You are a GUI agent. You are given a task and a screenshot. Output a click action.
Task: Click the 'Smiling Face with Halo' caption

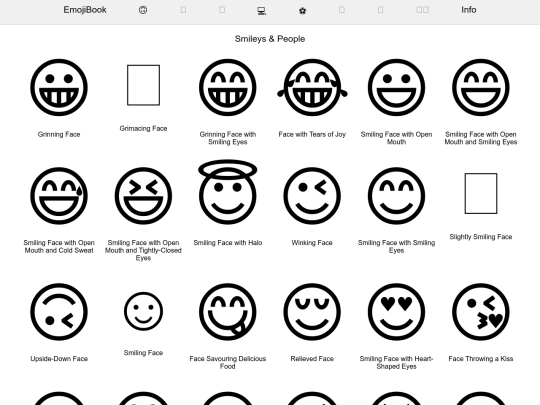228,243
